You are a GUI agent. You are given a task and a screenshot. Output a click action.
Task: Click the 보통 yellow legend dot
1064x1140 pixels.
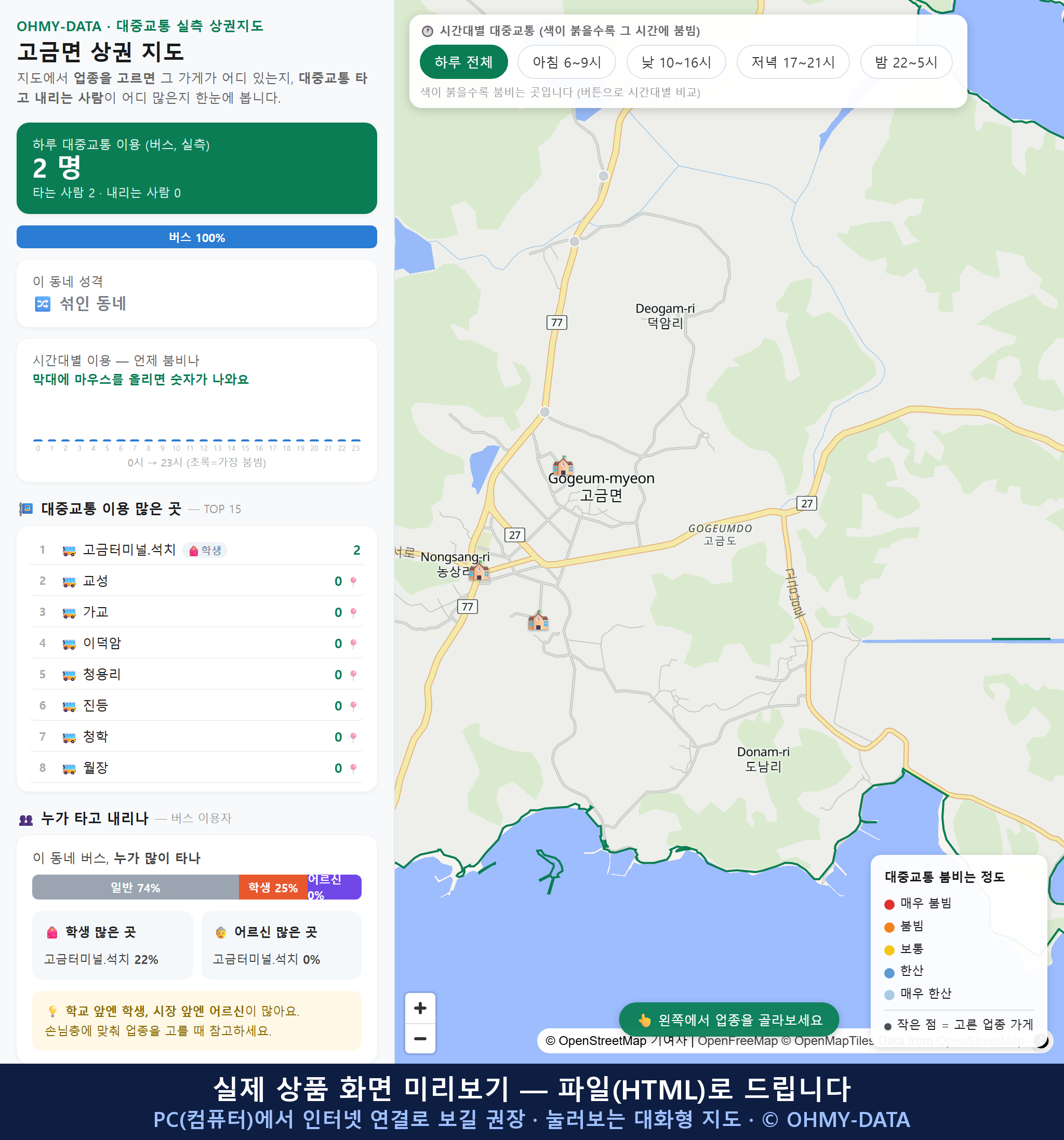click(889, 950)
